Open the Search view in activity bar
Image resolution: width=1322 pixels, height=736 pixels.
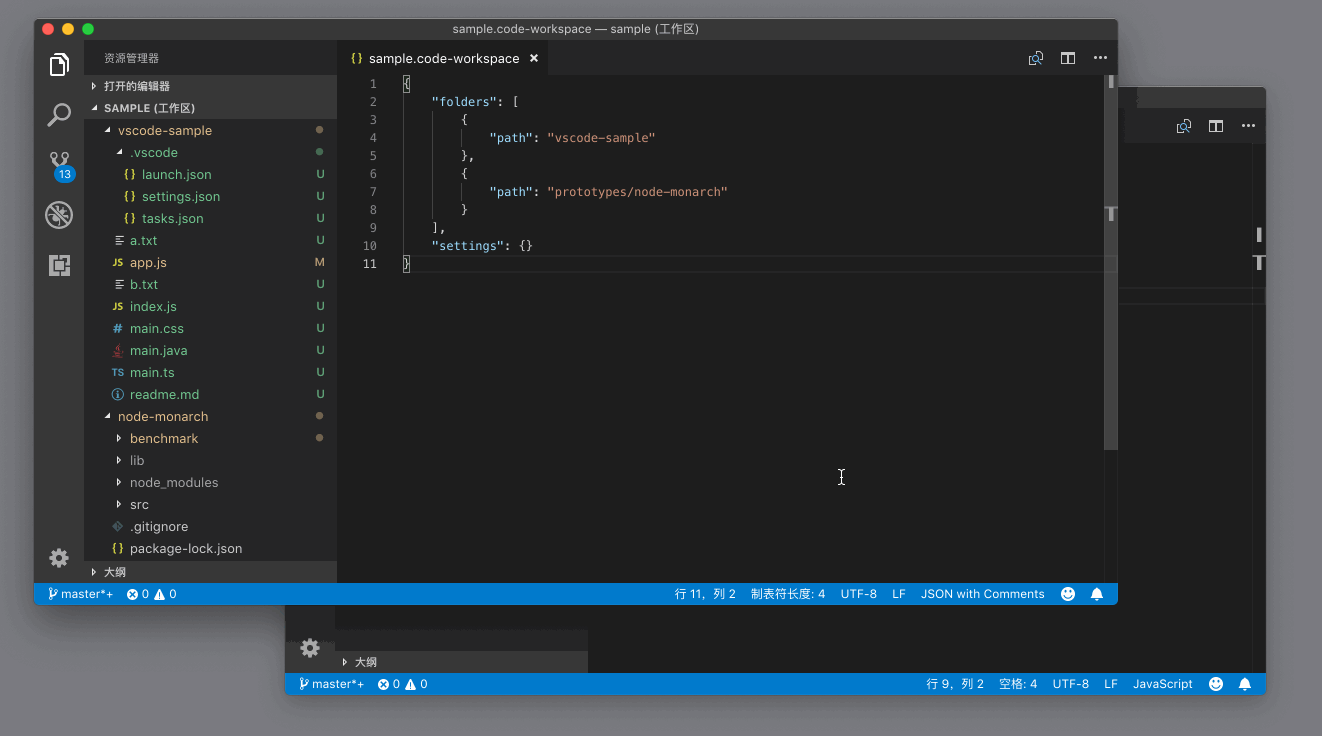(x=59, y=115)
